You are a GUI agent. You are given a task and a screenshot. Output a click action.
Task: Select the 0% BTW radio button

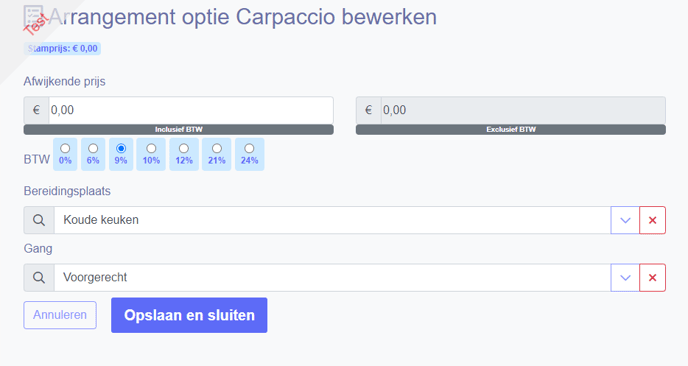click(65, 148)
